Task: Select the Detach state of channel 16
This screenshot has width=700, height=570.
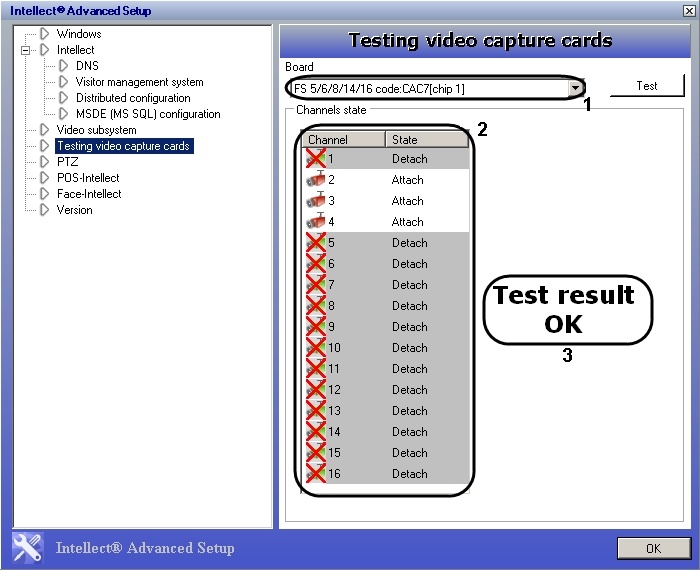Action: [x=410, y=474]
